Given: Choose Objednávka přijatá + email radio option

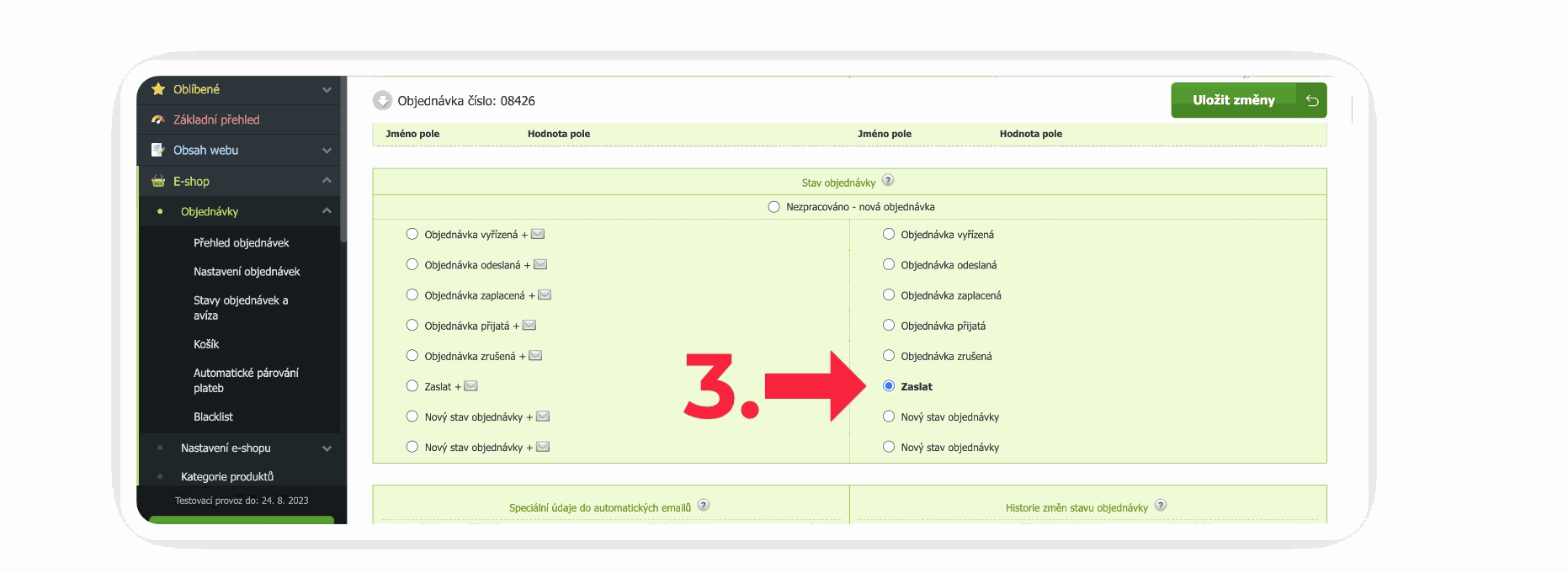Looking at the screenshot, I should click(412, 326).
